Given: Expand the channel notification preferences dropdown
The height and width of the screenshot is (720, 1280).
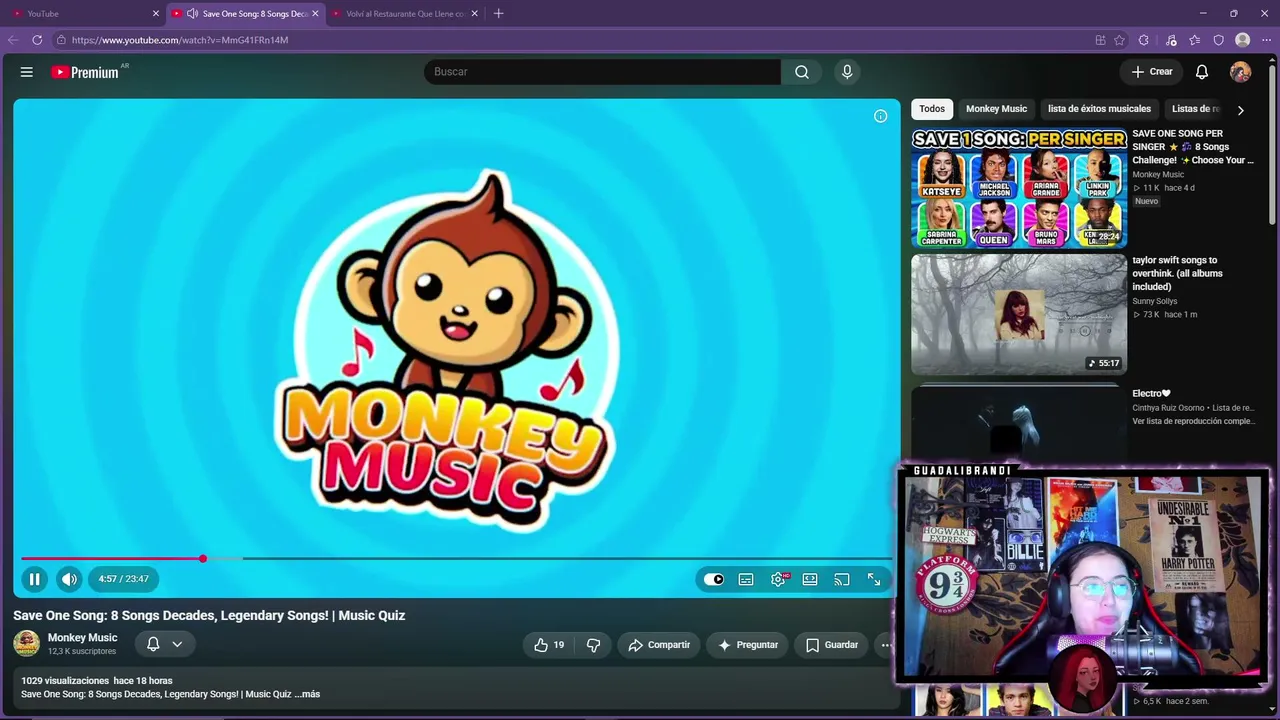Looking at the screenshot, I should [165, 644].
